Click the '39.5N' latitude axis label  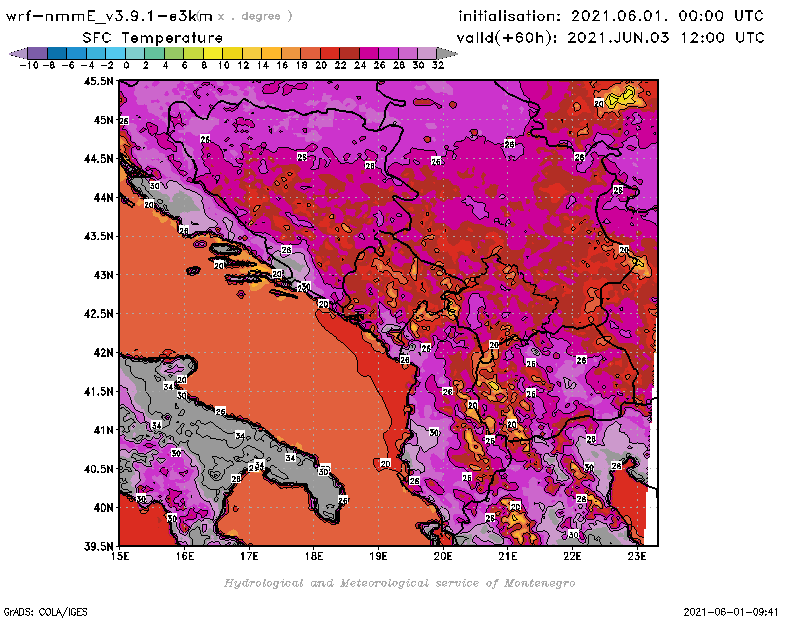click(x=98, y=546)
